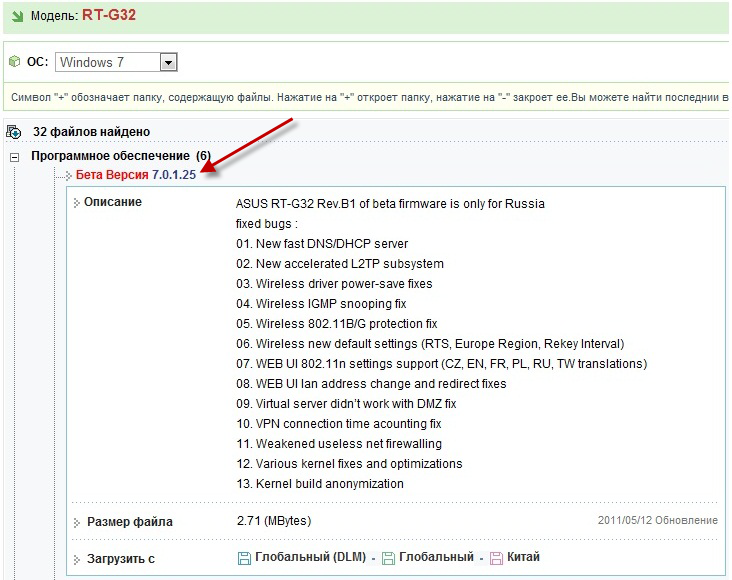
Task: Click the pink disk icon for Китай
Action: click(496, 558)
